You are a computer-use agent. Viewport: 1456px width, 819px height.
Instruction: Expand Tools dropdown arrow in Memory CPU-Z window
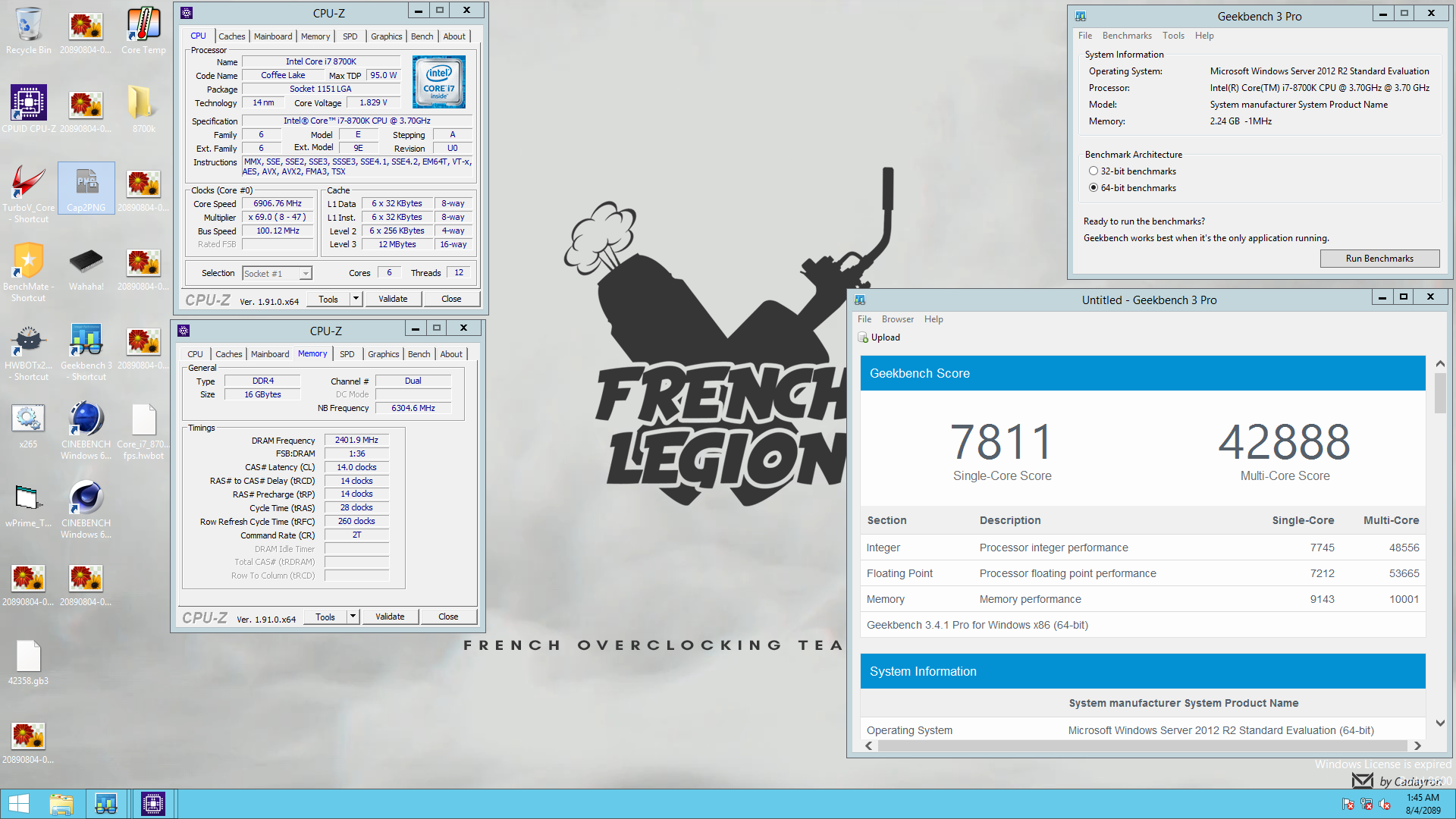(x=353, y=617)
